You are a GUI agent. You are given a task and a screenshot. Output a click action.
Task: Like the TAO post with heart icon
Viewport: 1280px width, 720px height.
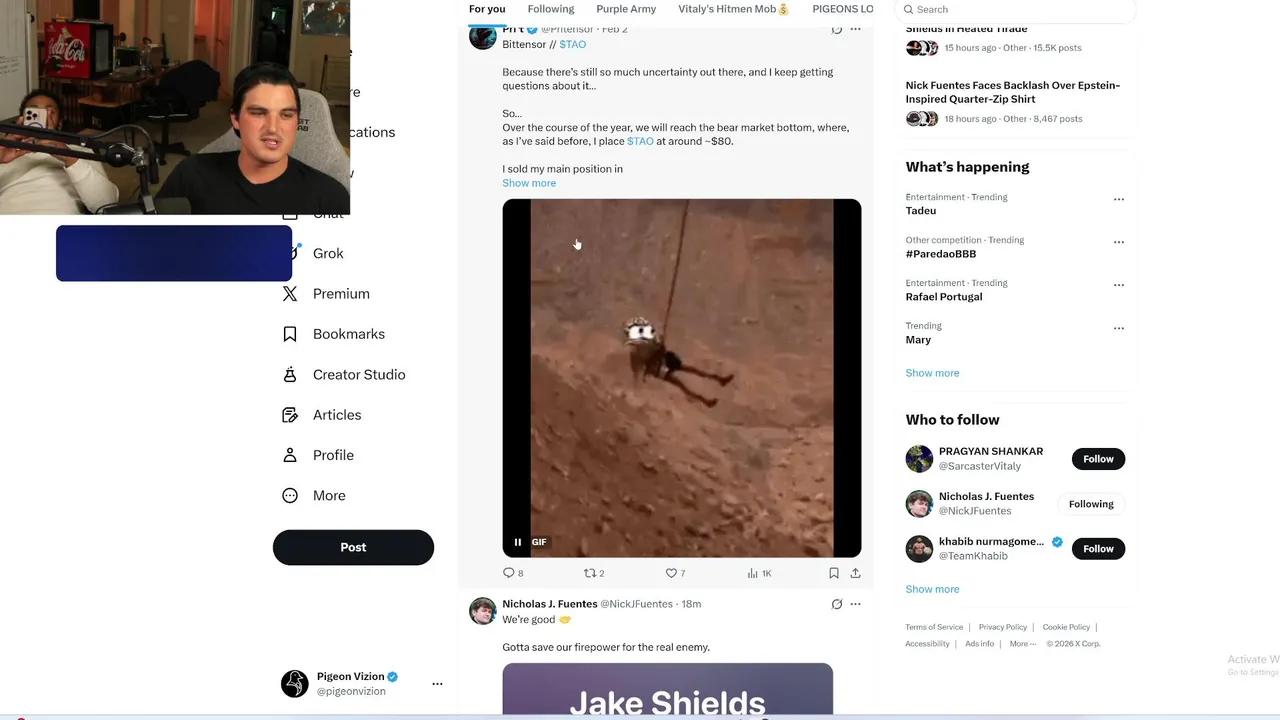(672, 573)
